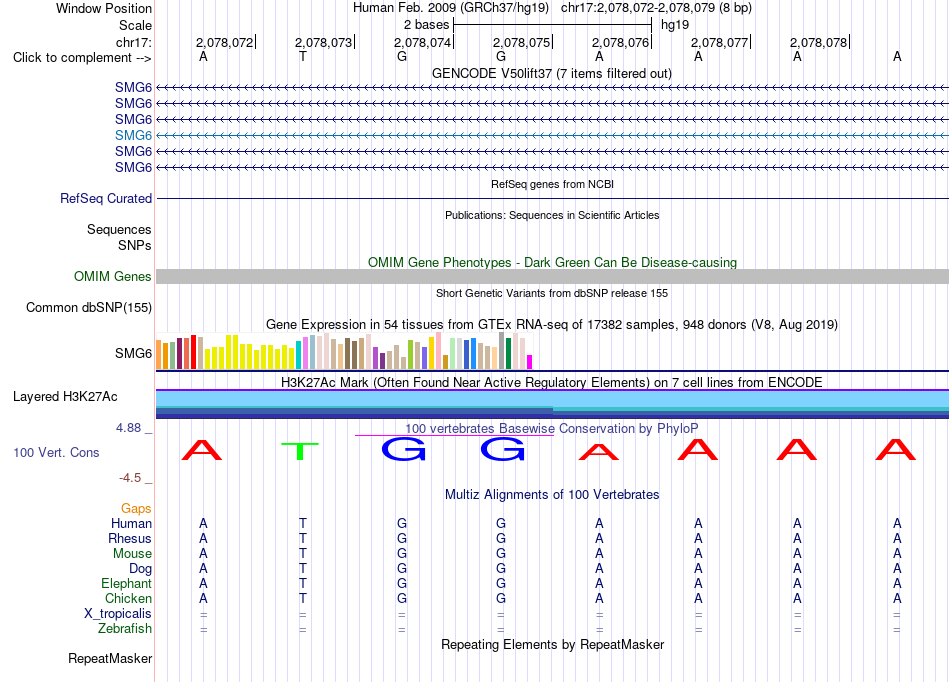The image size is (950, 682).
Task: Open the H3K27Ac Mark ENCODE track title
Action: [x=552, y=383]
